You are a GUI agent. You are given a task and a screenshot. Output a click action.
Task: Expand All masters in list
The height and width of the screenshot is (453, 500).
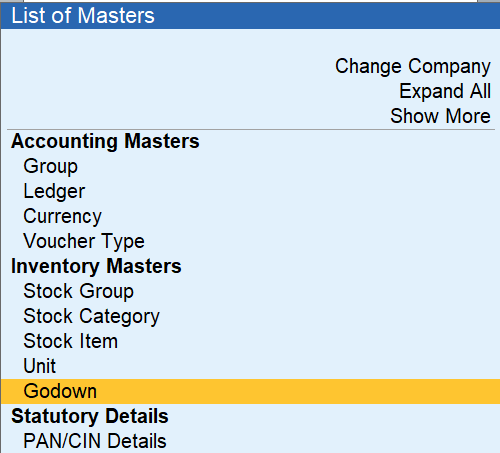445,91
